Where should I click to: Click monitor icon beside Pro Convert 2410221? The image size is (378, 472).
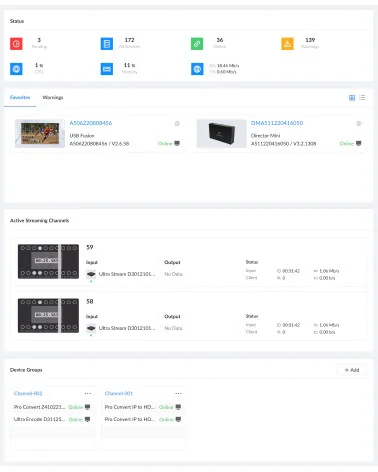click(87, 407)
